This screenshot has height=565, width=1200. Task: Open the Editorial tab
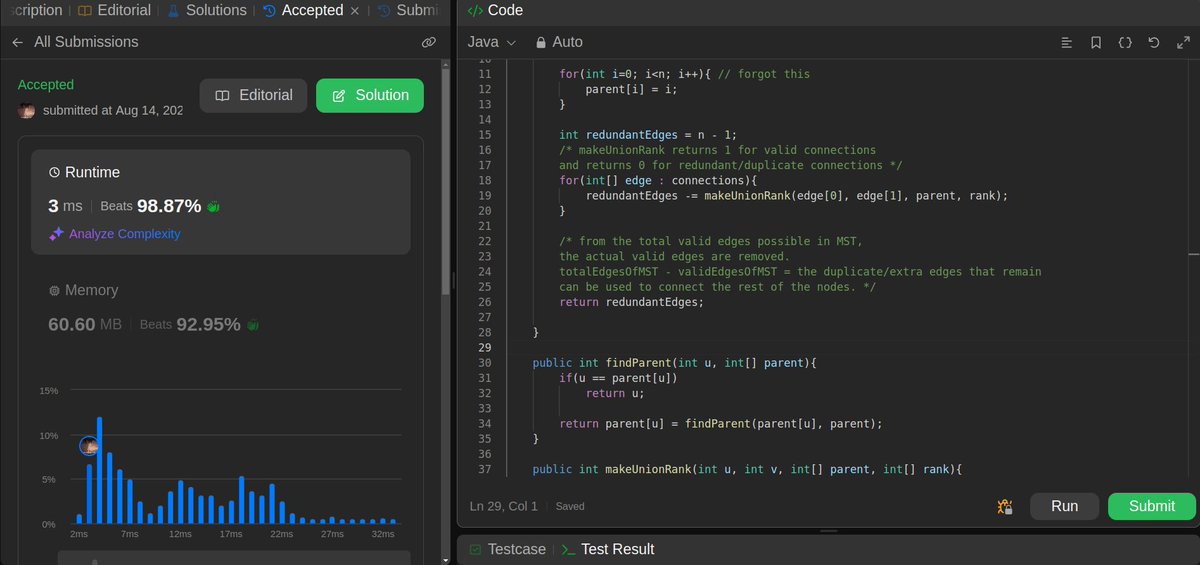click(x=114, y=10)
